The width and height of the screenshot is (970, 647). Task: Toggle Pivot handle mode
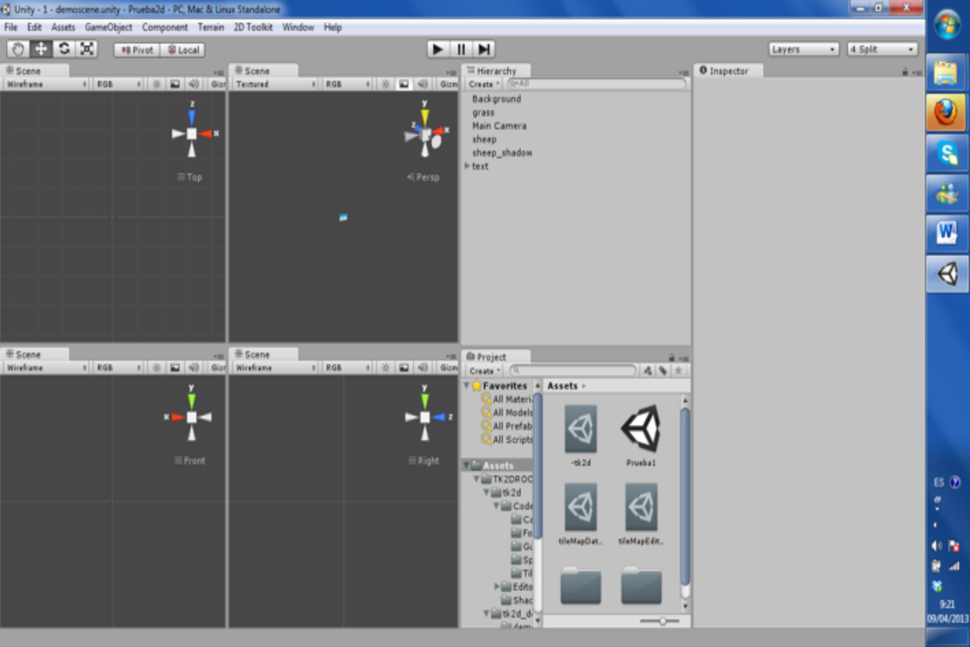[x=135, y=49]
